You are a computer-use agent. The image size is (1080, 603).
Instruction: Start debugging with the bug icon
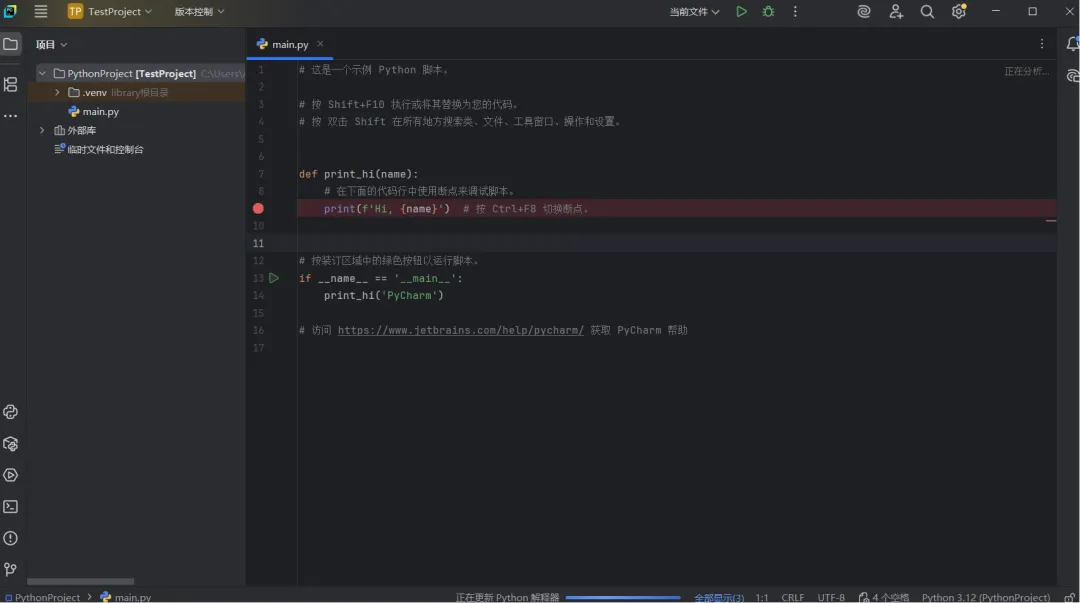[768, 12]
